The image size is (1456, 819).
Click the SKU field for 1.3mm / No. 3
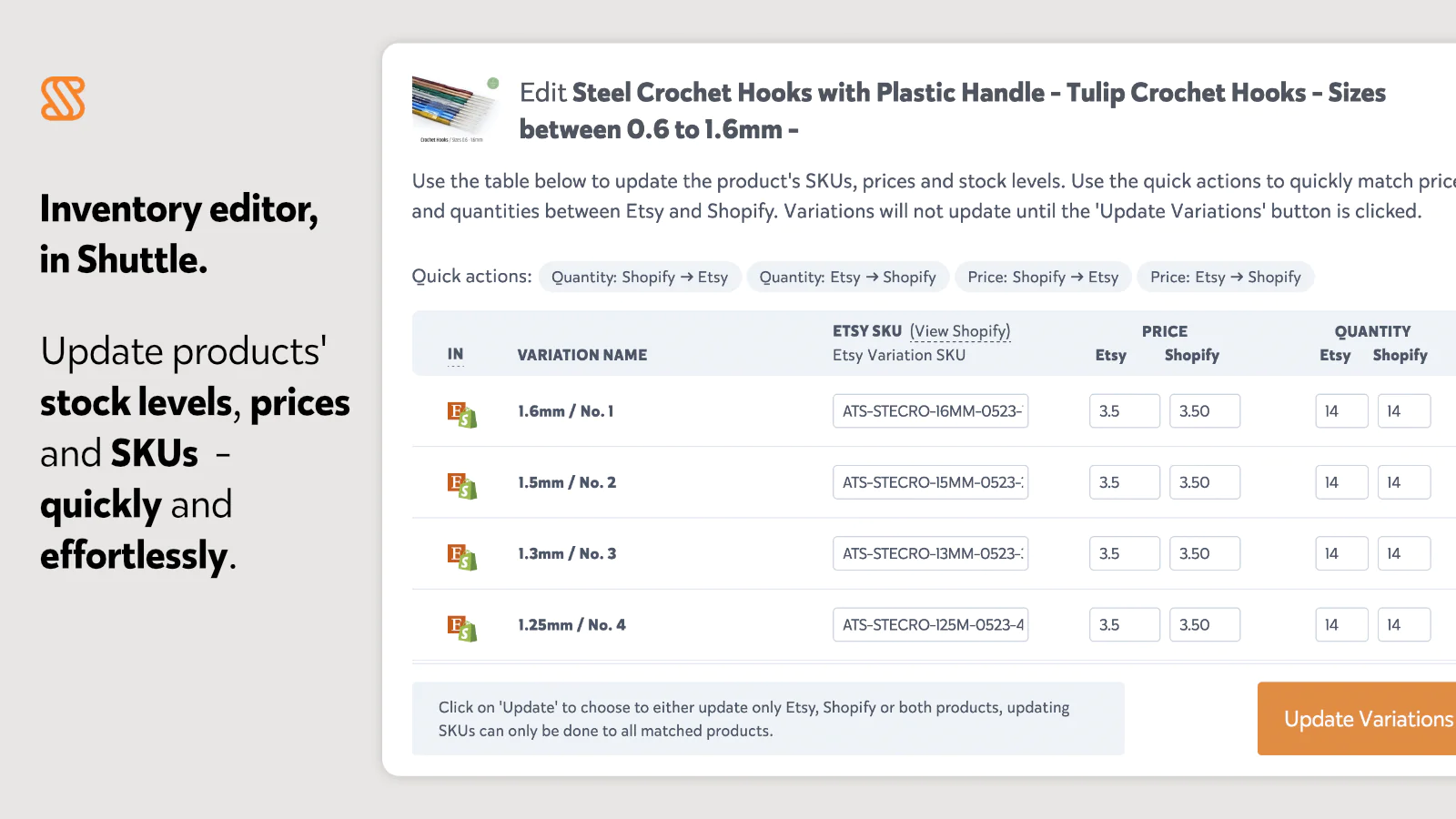(930, 553)
